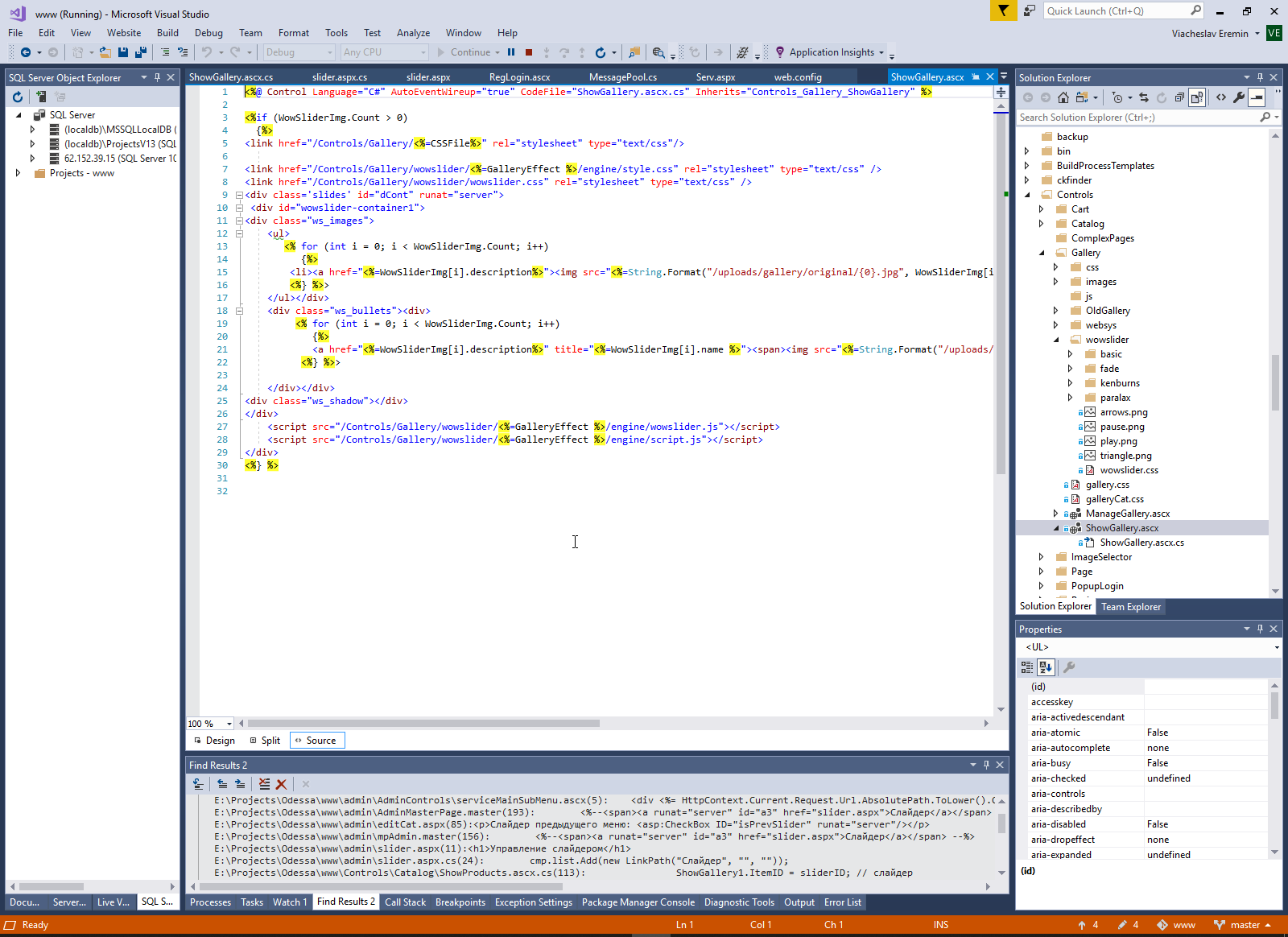Toggle Alphabetical sort in Properties panel
Screen dimensions: 1288x937
click(x=1045, y=667)
